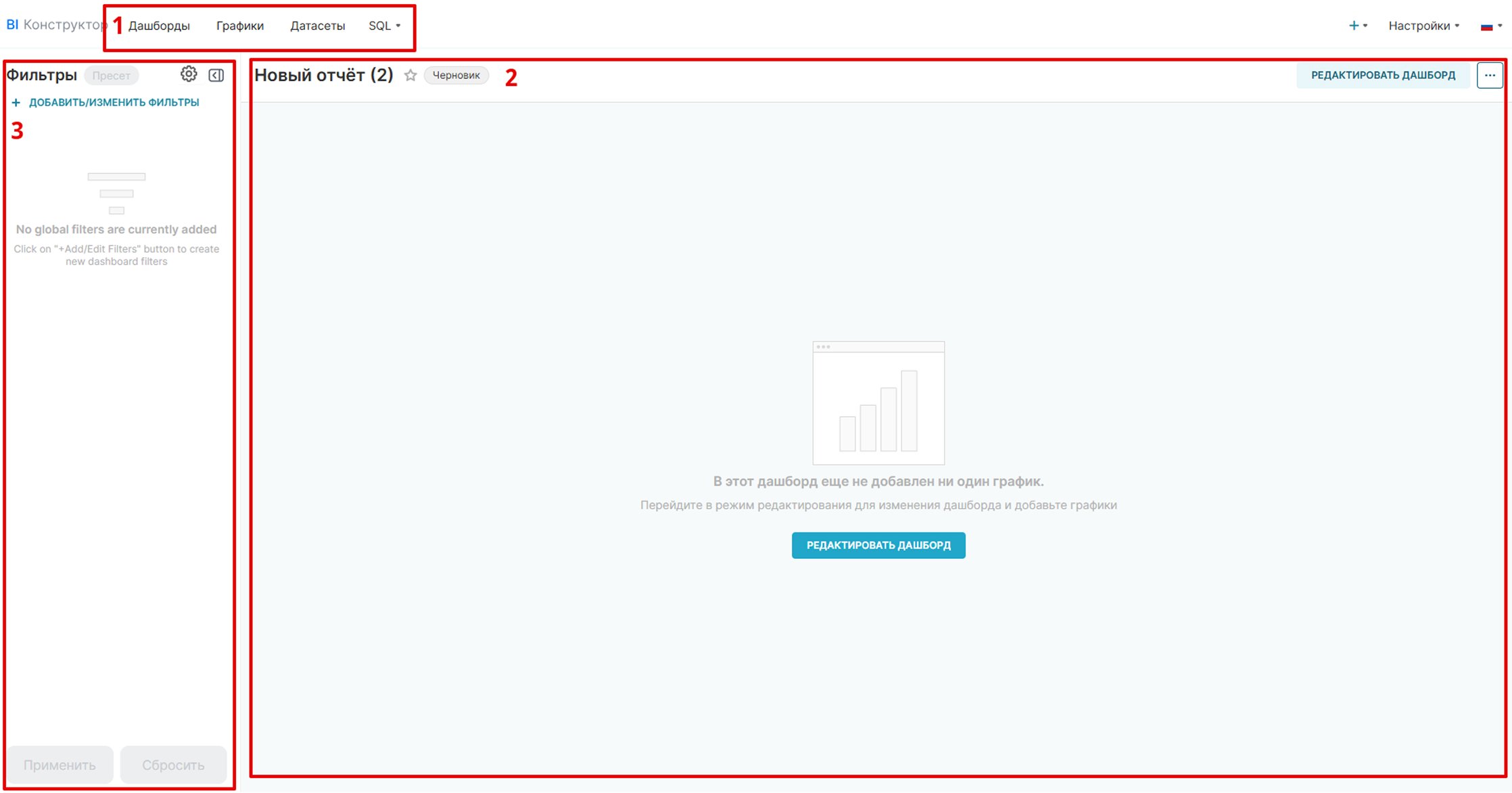Click the Черновик status badge

(x=456, y=75)
